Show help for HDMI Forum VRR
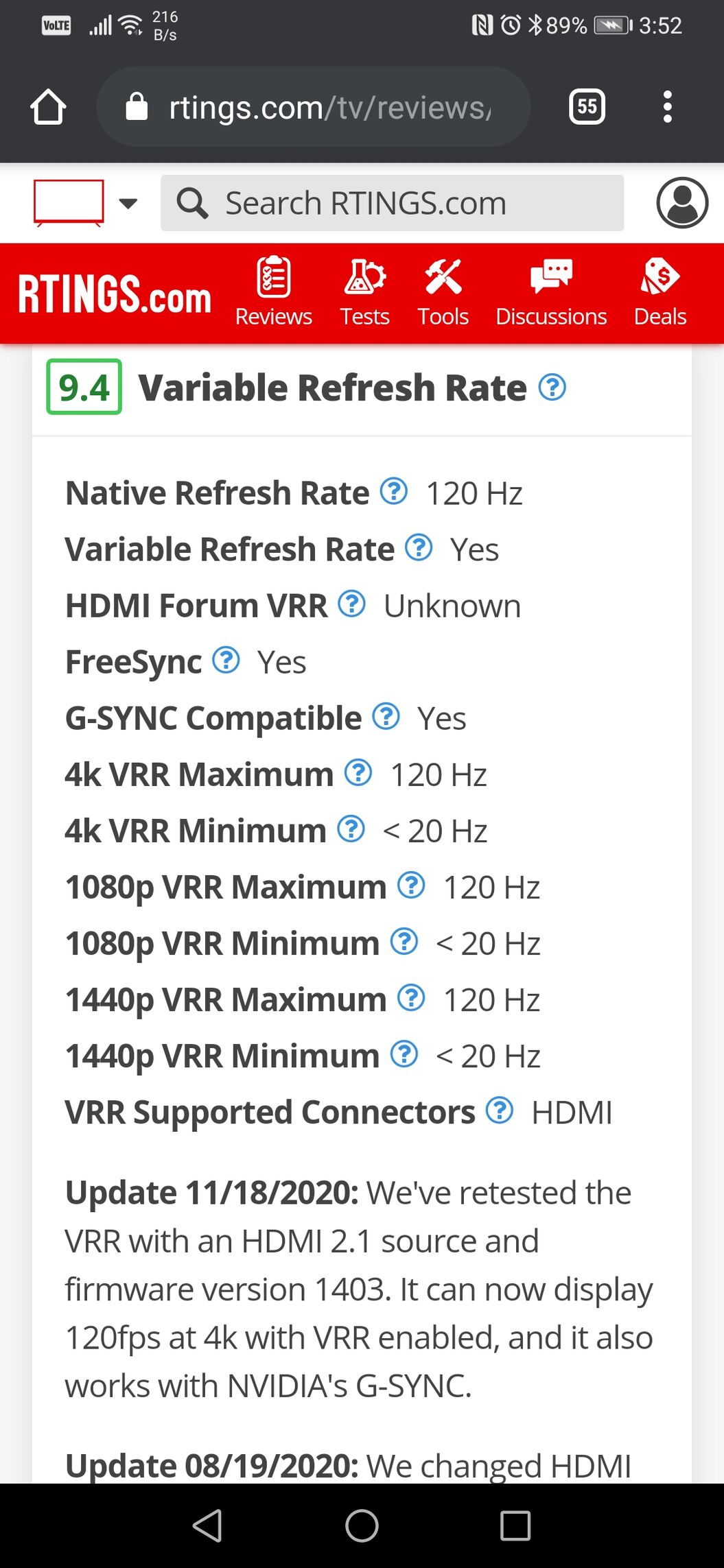 tap(352, 604)
